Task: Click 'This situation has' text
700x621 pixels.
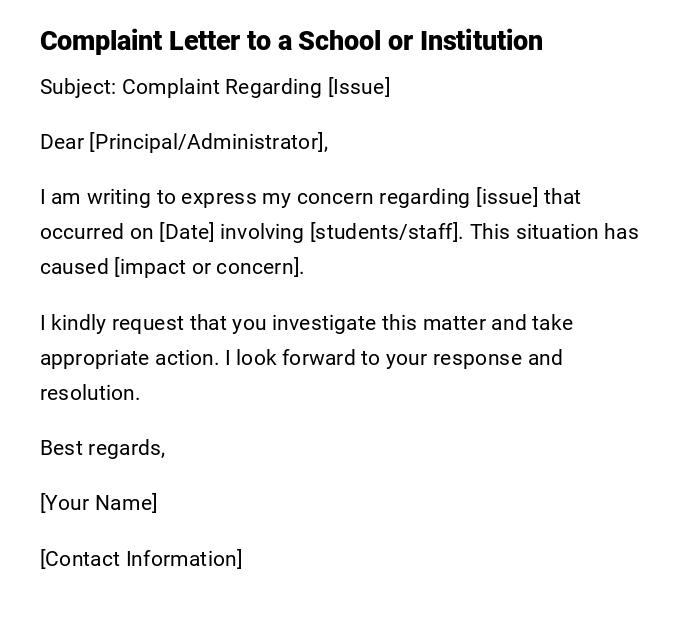Action: tap(554, 232)
